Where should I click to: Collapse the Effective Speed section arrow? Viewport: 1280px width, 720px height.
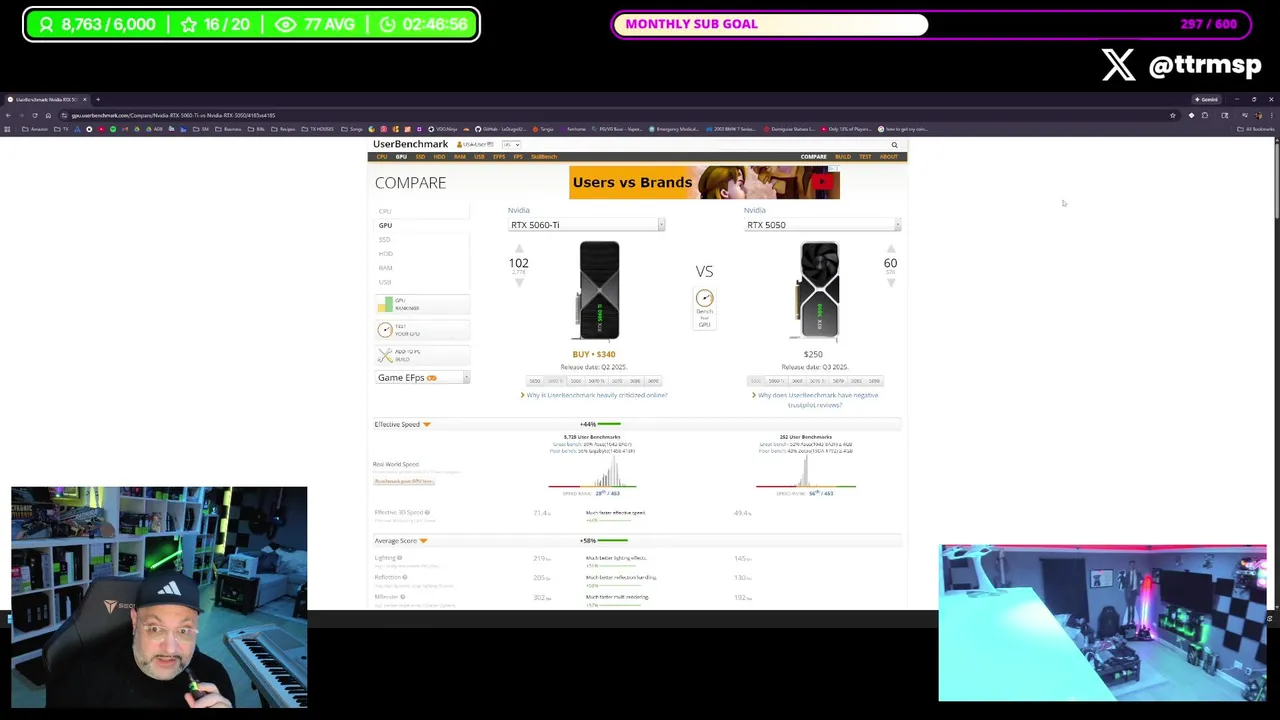point(426,425)
